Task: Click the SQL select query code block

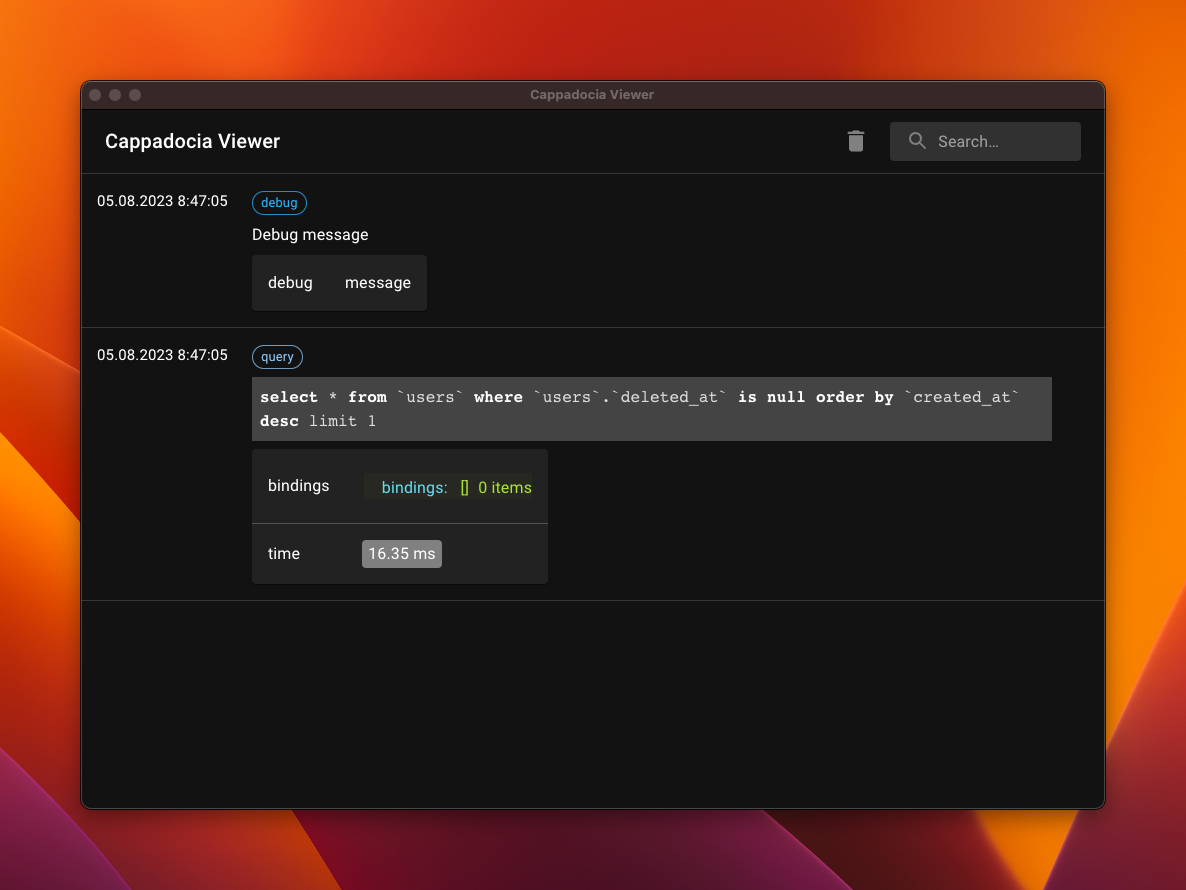Action: tap(651, 409)
